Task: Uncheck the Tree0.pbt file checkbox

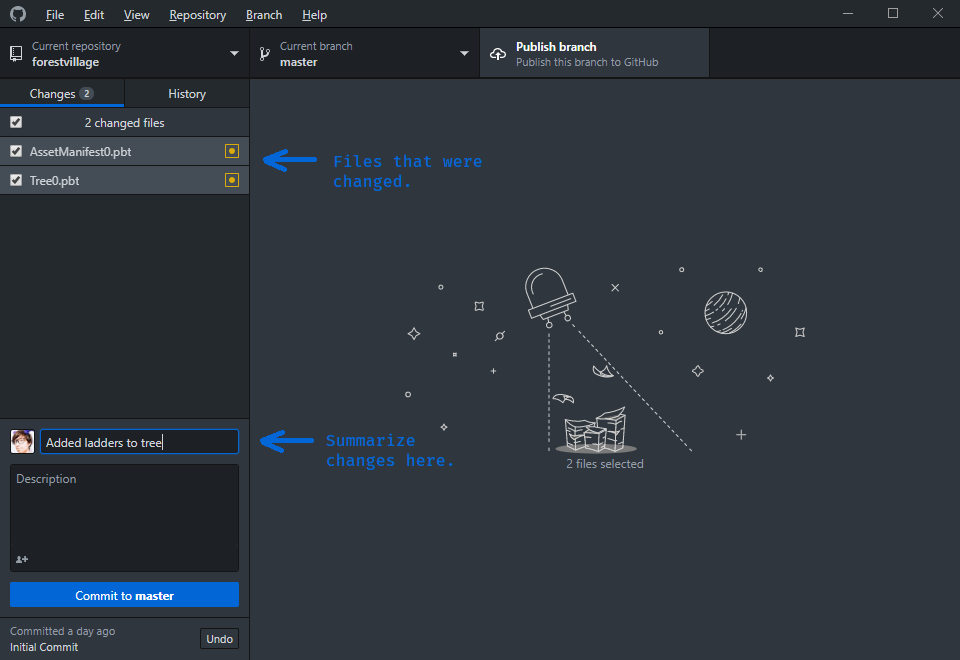Action: tap(16, 180)
